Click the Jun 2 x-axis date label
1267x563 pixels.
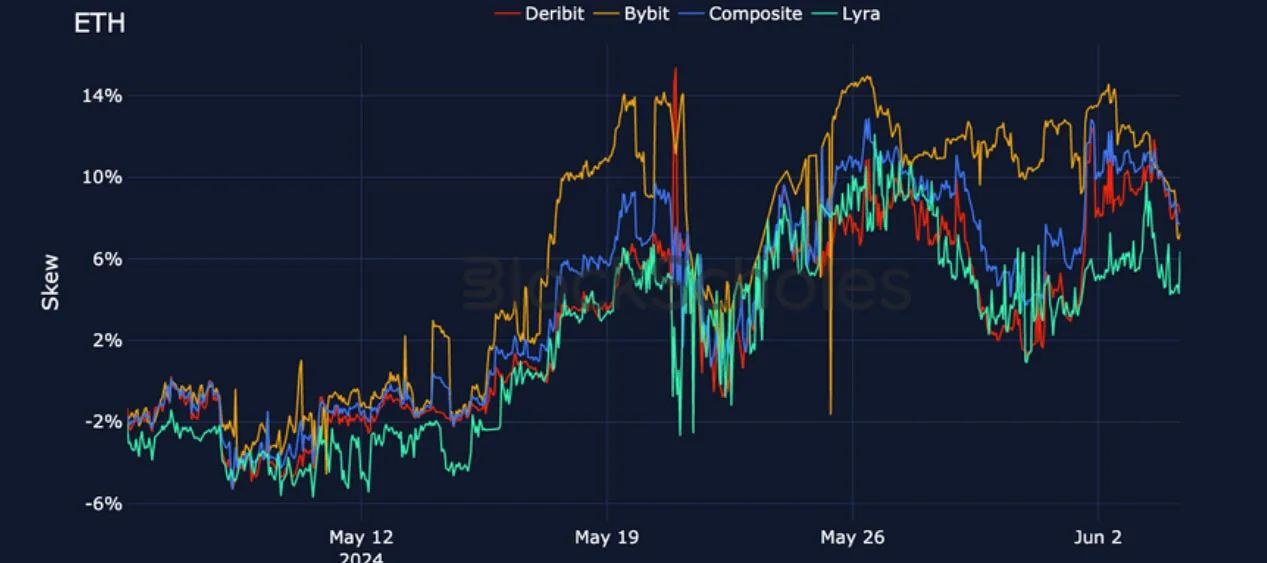coord(1098,538)
